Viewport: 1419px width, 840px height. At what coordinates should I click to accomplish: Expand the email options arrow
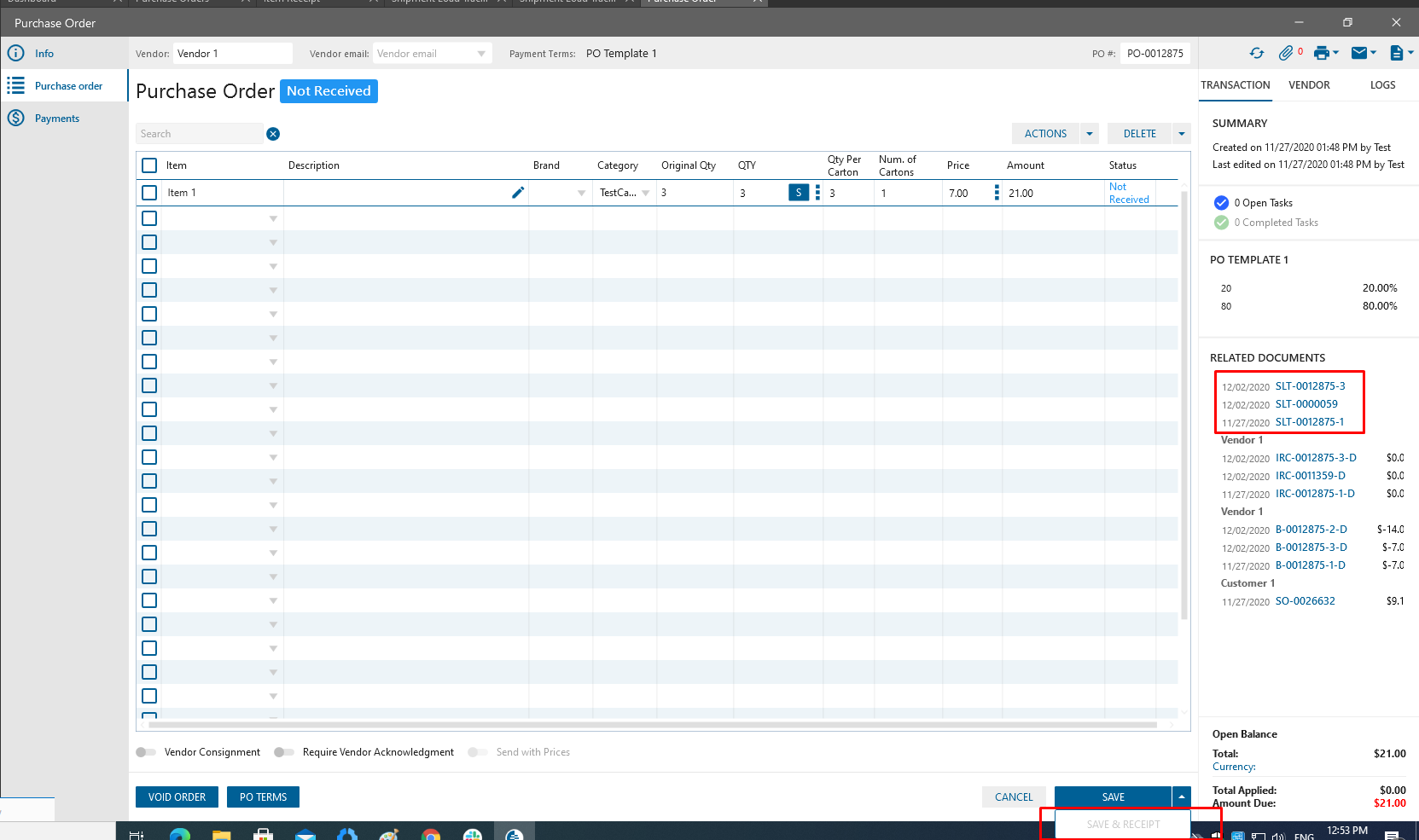tap(1373, 53)
